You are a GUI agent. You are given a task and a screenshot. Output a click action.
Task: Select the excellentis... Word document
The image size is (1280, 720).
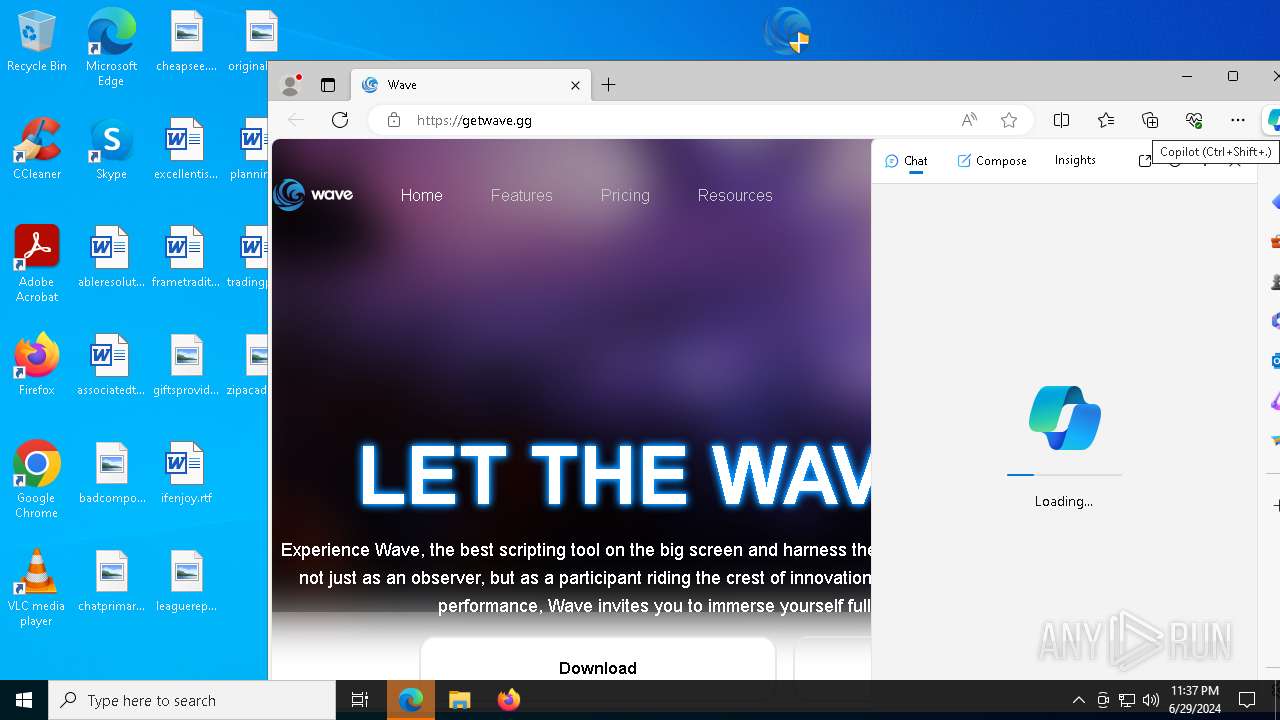186,150
